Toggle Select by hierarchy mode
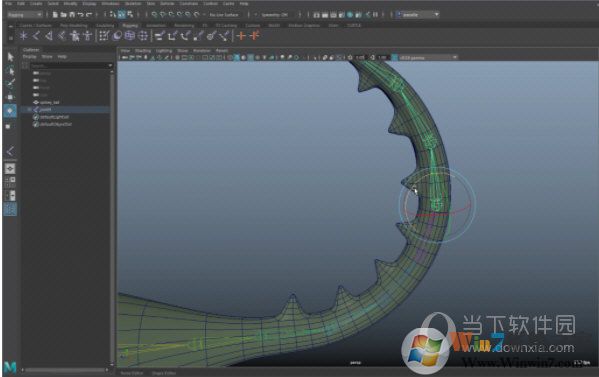599x377 pixels. click(x=113, y=15)
